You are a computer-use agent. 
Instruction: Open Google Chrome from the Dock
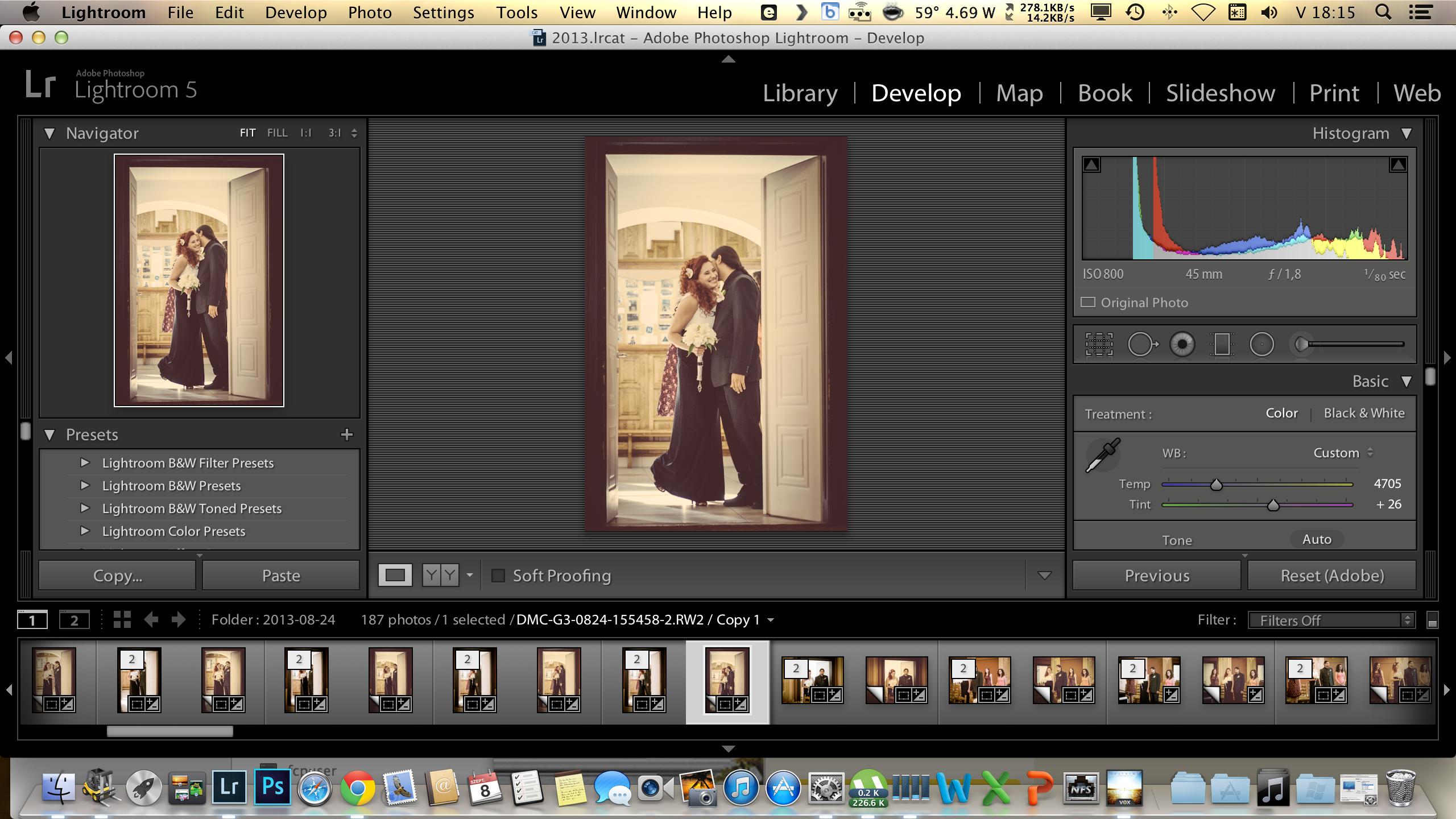tap(357, 788)
